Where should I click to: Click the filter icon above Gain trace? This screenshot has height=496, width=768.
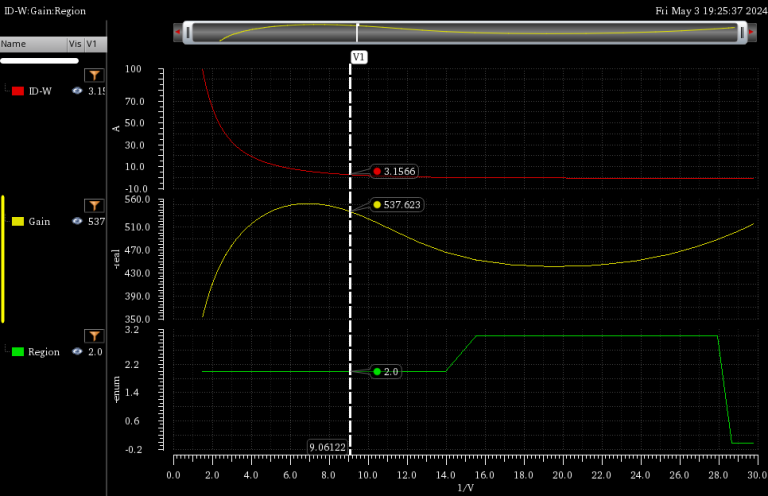pos(93,205)
